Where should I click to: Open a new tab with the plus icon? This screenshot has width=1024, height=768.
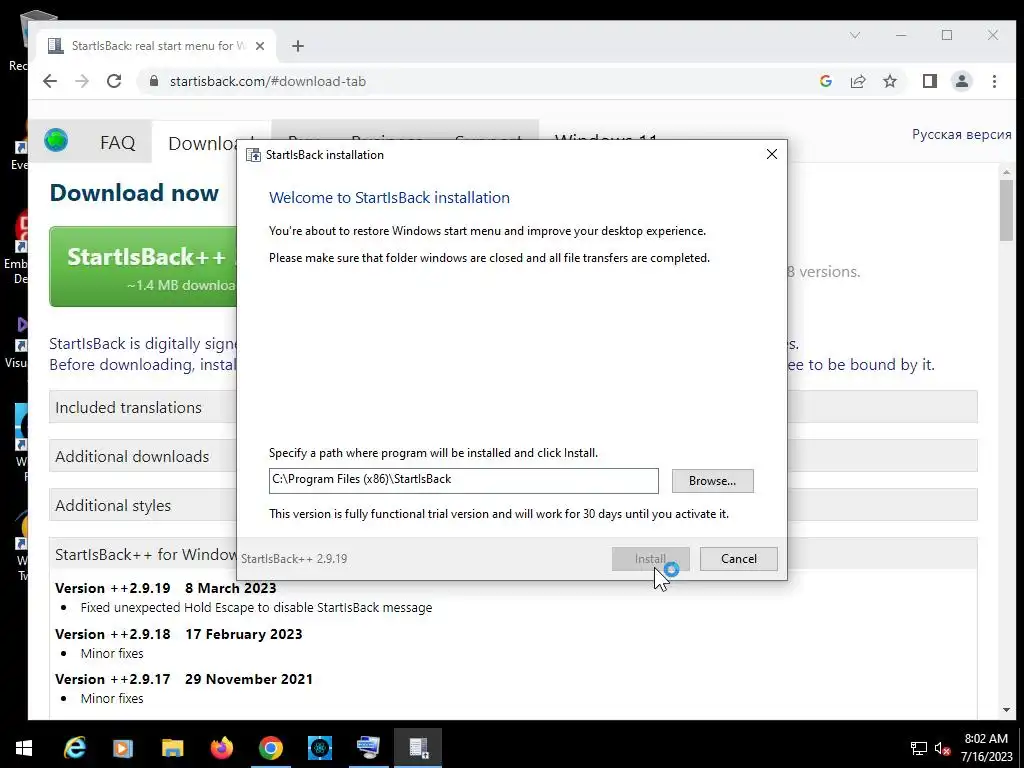(x=298, y=46)
